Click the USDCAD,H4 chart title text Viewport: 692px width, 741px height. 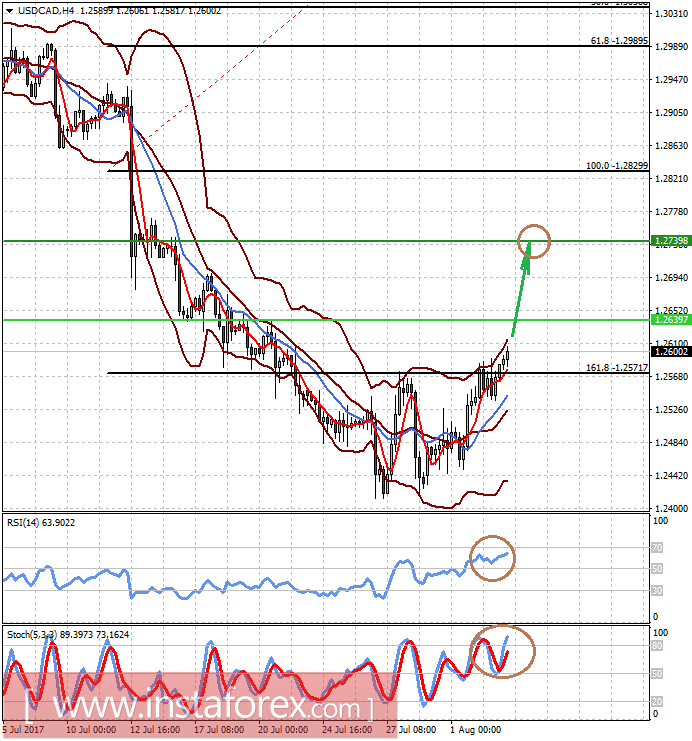coord(46,10)
